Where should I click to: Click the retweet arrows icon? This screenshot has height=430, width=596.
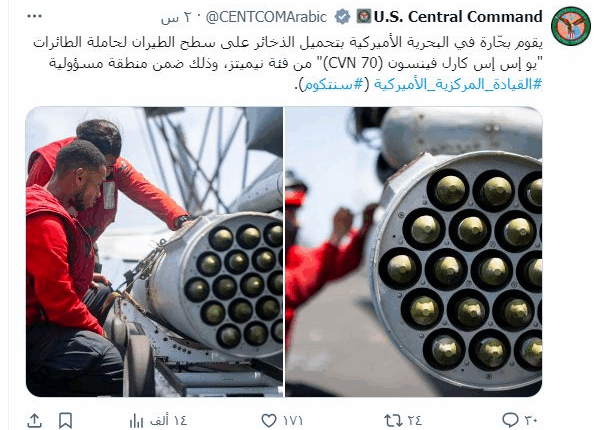[x=393, y=420]
